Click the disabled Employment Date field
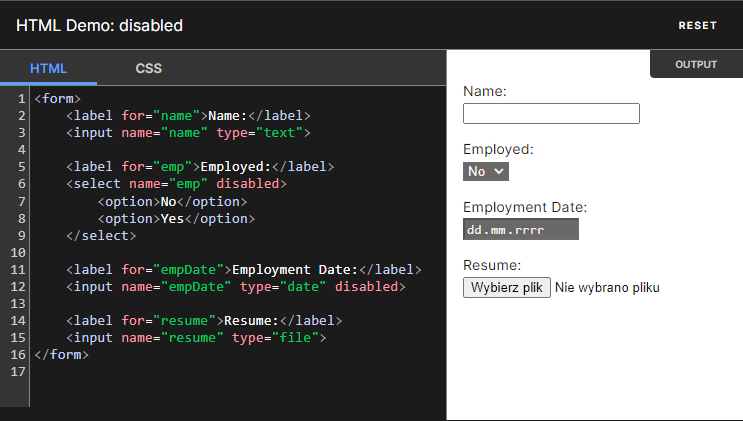 tap(521, 229)
